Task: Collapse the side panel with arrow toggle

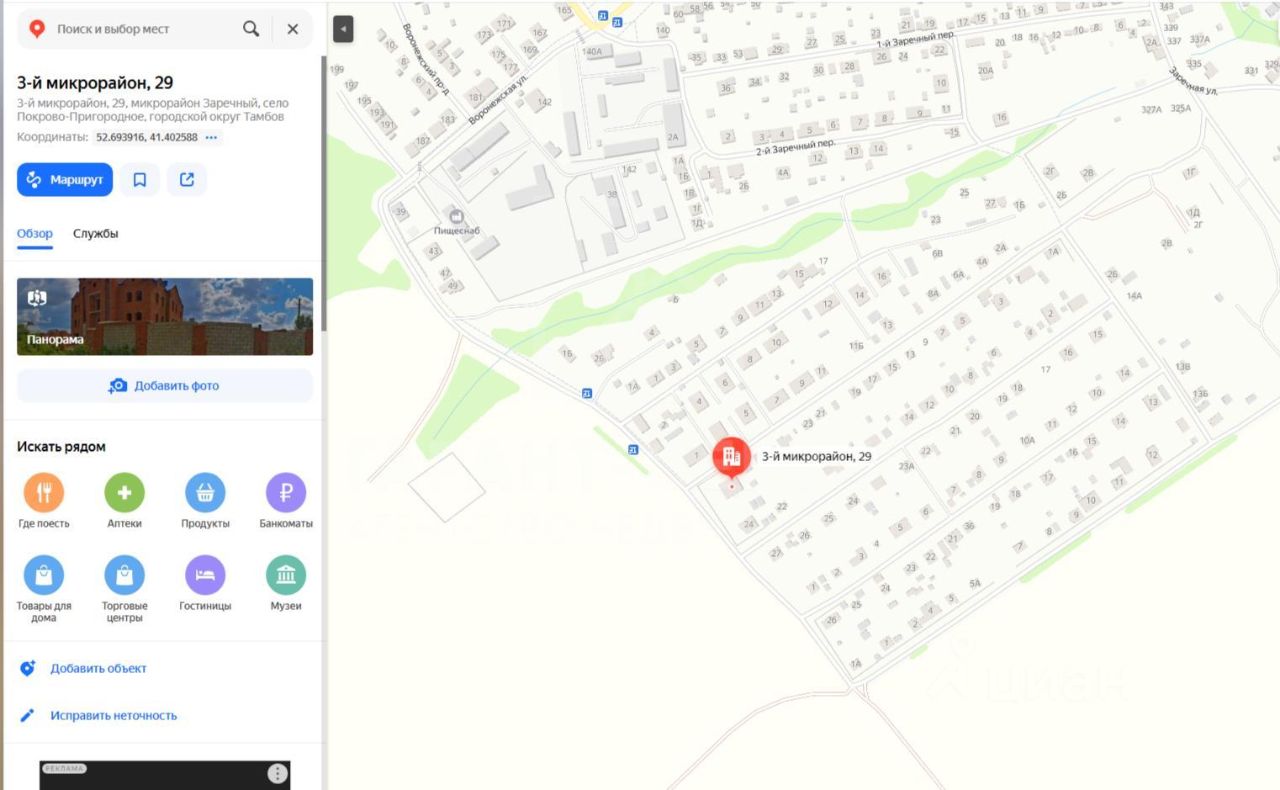Action: pyautogui.click(x=343, y=29)
